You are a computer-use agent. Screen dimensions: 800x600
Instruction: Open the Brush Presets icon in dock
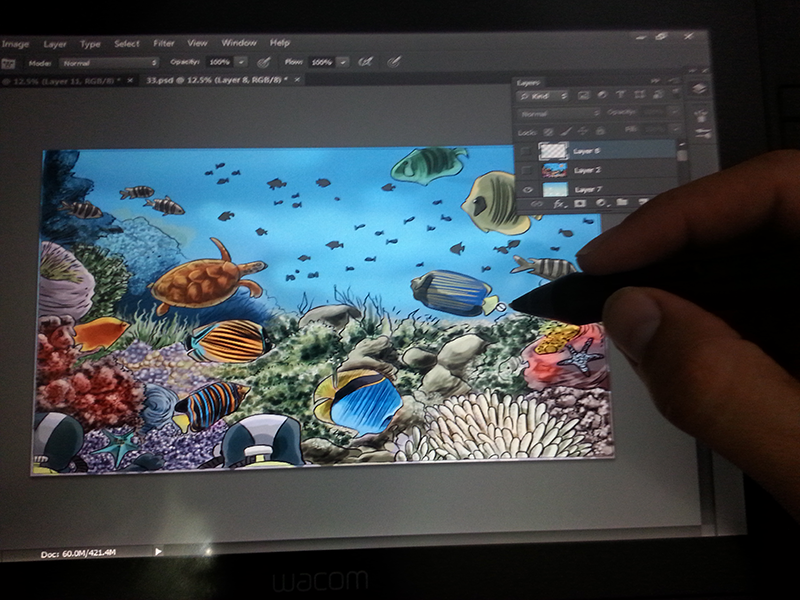(x=703, y=134)
